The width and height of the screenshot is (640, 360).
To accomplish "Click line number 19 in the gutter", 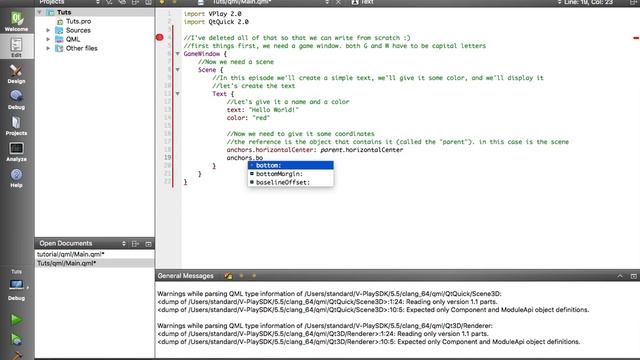I will pyautogui.click(x=168, y=158).
